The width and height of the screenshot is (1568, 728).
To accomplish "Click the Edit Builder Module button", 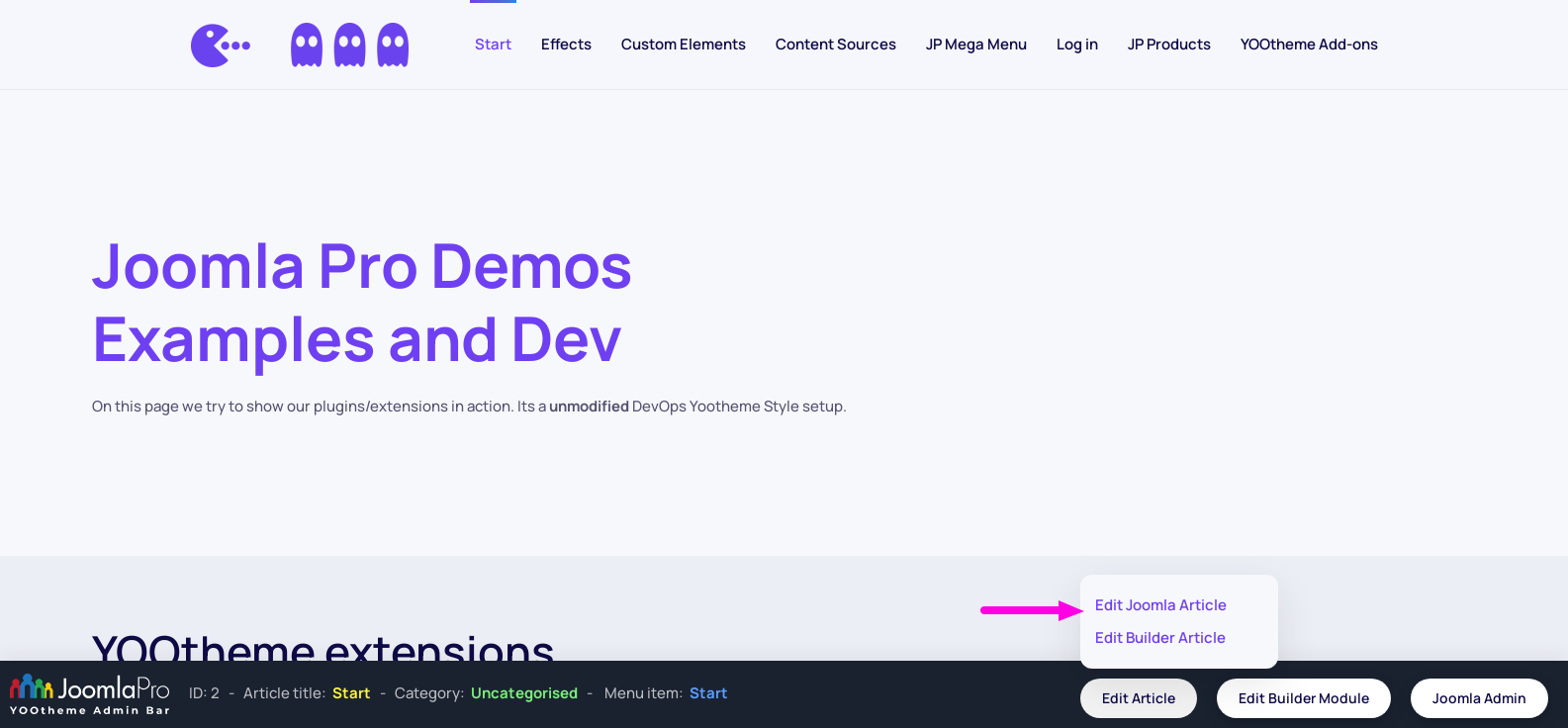I will (x=1304, y=698).
